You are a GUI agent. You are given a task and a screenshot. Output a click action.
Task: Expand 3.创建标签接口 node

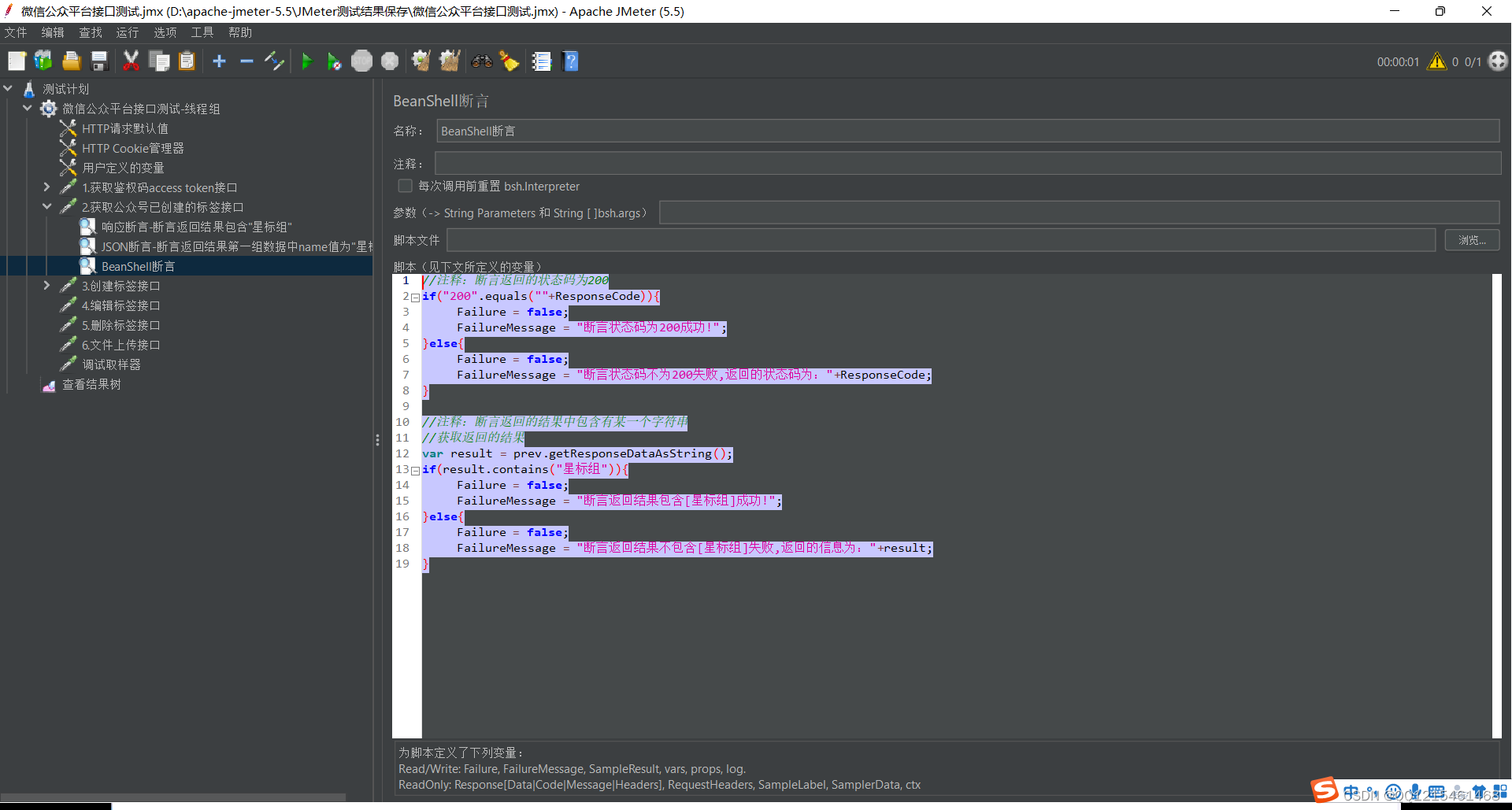coord(47,286)
